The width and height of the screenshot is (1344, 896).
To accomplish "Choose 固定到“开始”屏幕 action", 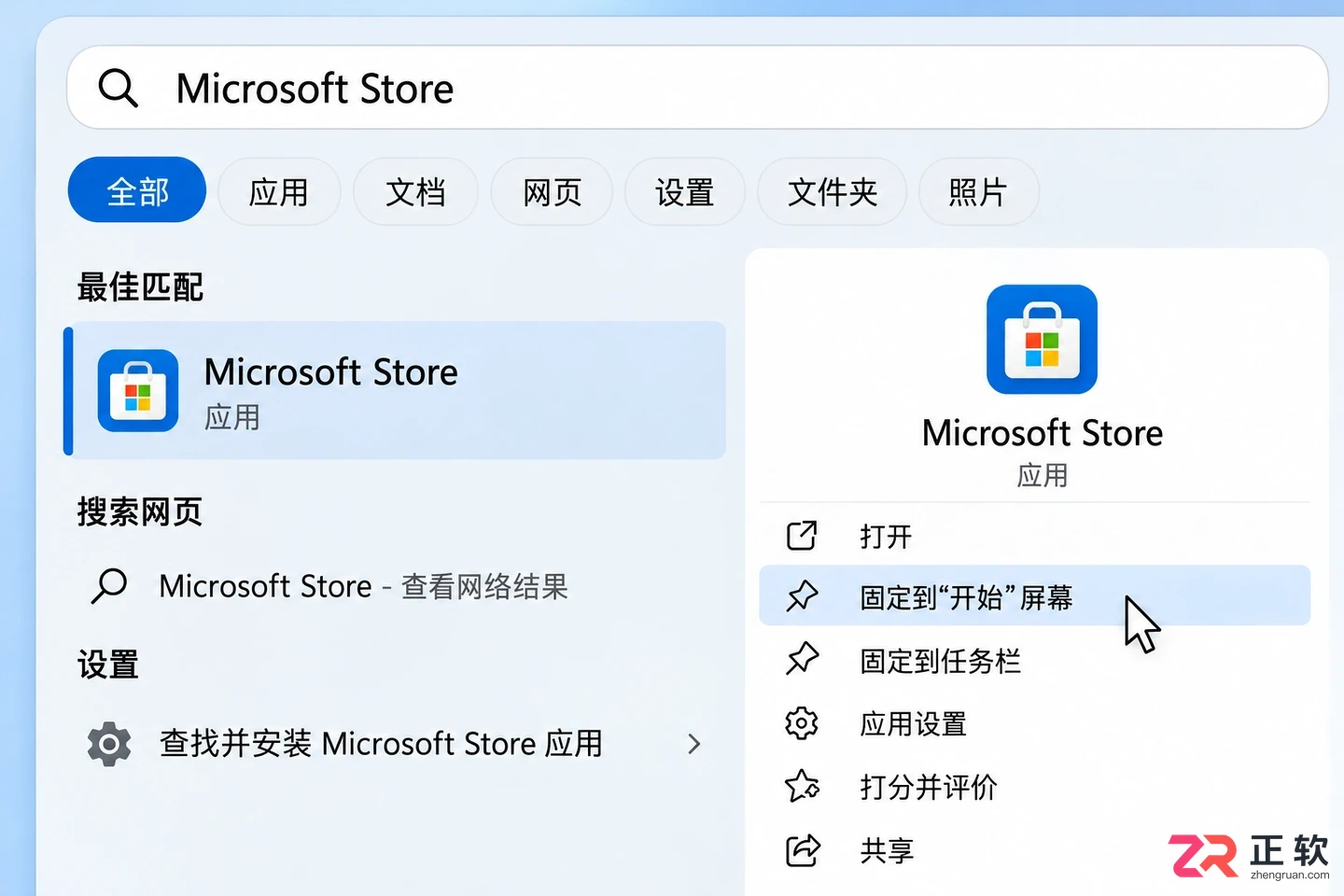I will coord(1034,595).
